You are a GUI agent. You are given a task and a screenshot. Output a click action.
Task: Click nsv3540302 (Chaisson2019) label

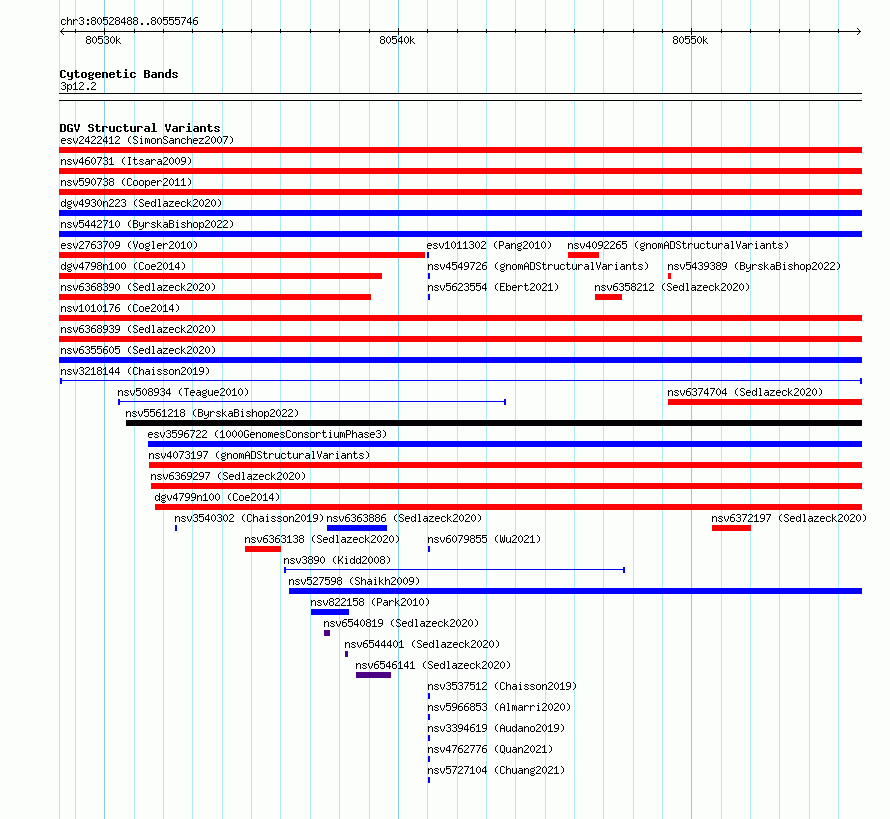pyautogui.click(x=249, y=518)
